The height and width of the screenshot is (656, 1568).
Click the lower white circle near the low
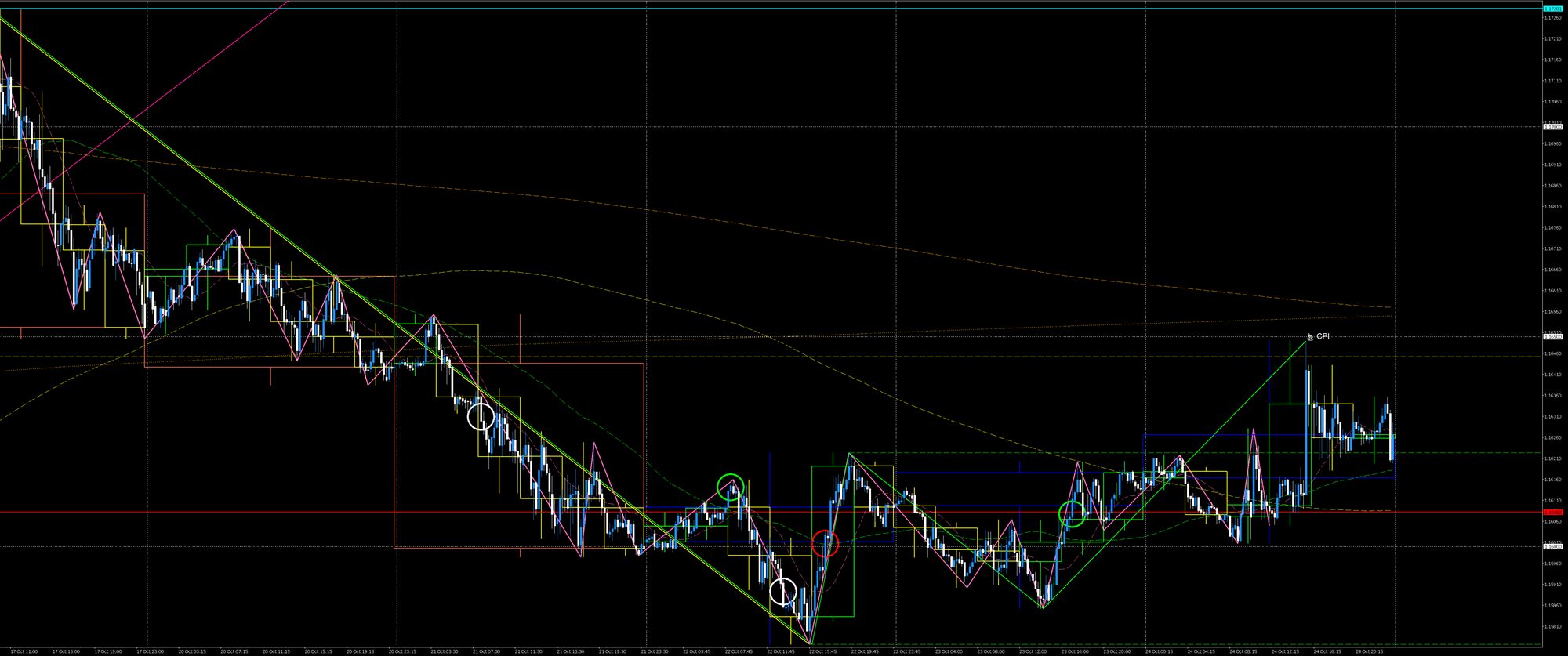point(782,592)
